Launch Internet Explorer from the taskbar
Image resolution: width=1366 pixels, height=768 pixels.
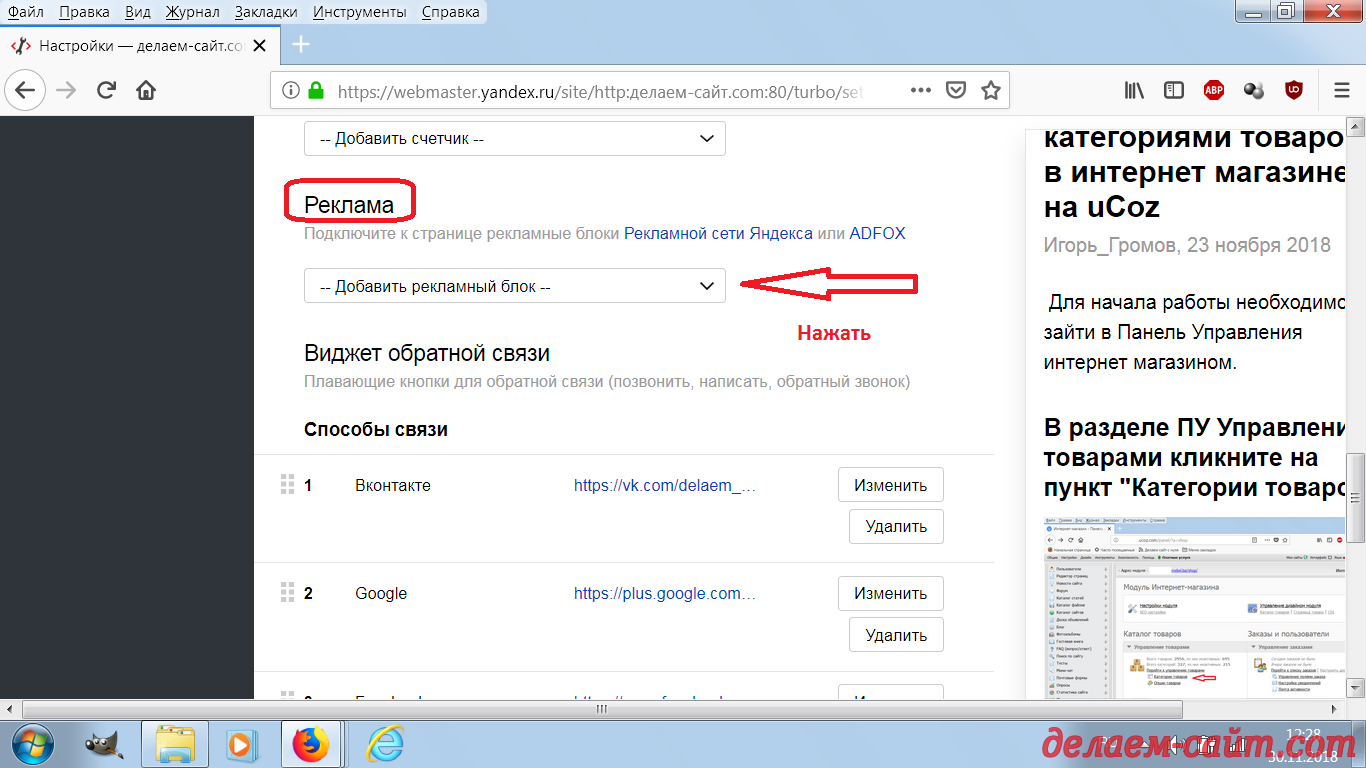384,744
